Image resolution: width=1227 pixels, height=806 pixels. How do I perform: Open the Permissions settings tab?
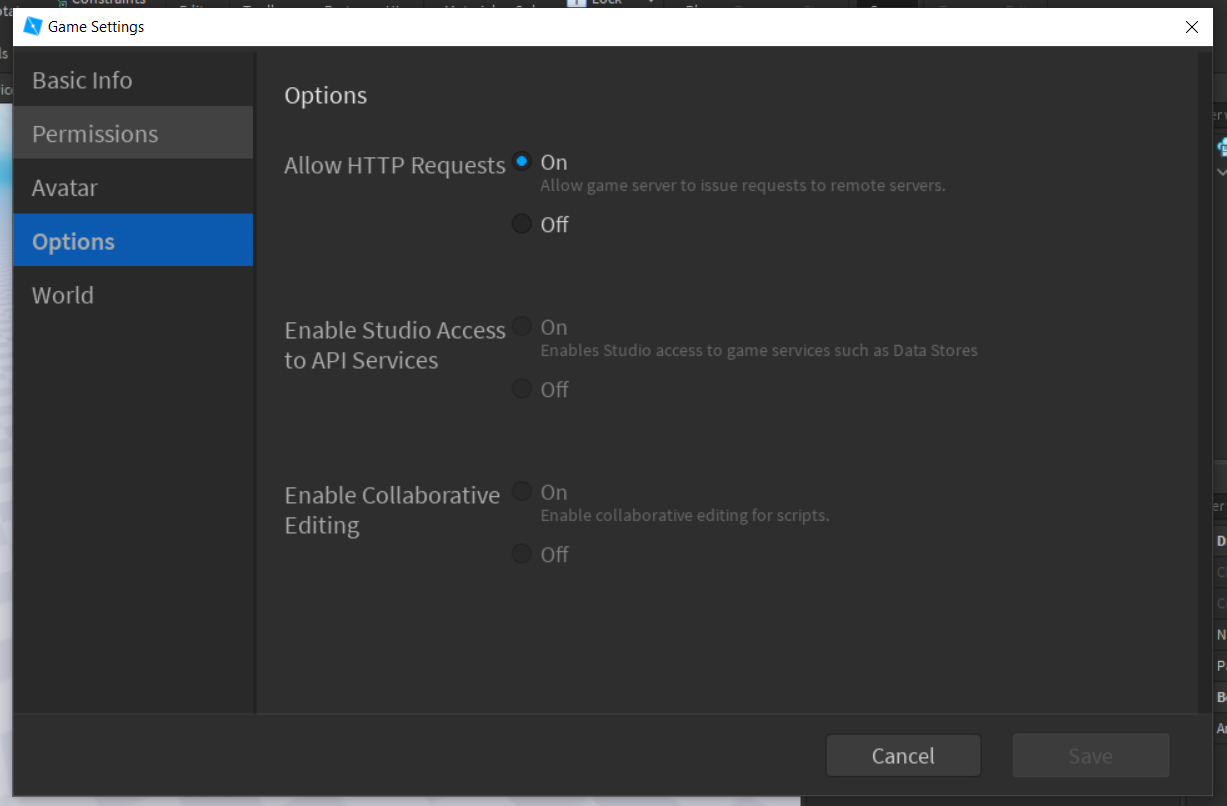point(95,132)
